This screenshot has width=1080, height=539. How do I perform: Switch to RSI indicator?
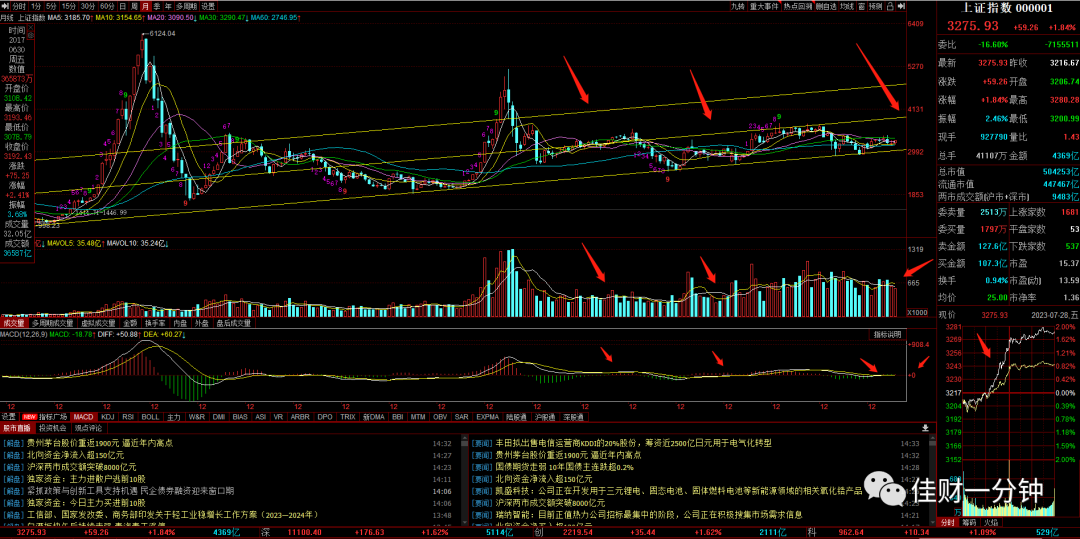coord(128,417)
